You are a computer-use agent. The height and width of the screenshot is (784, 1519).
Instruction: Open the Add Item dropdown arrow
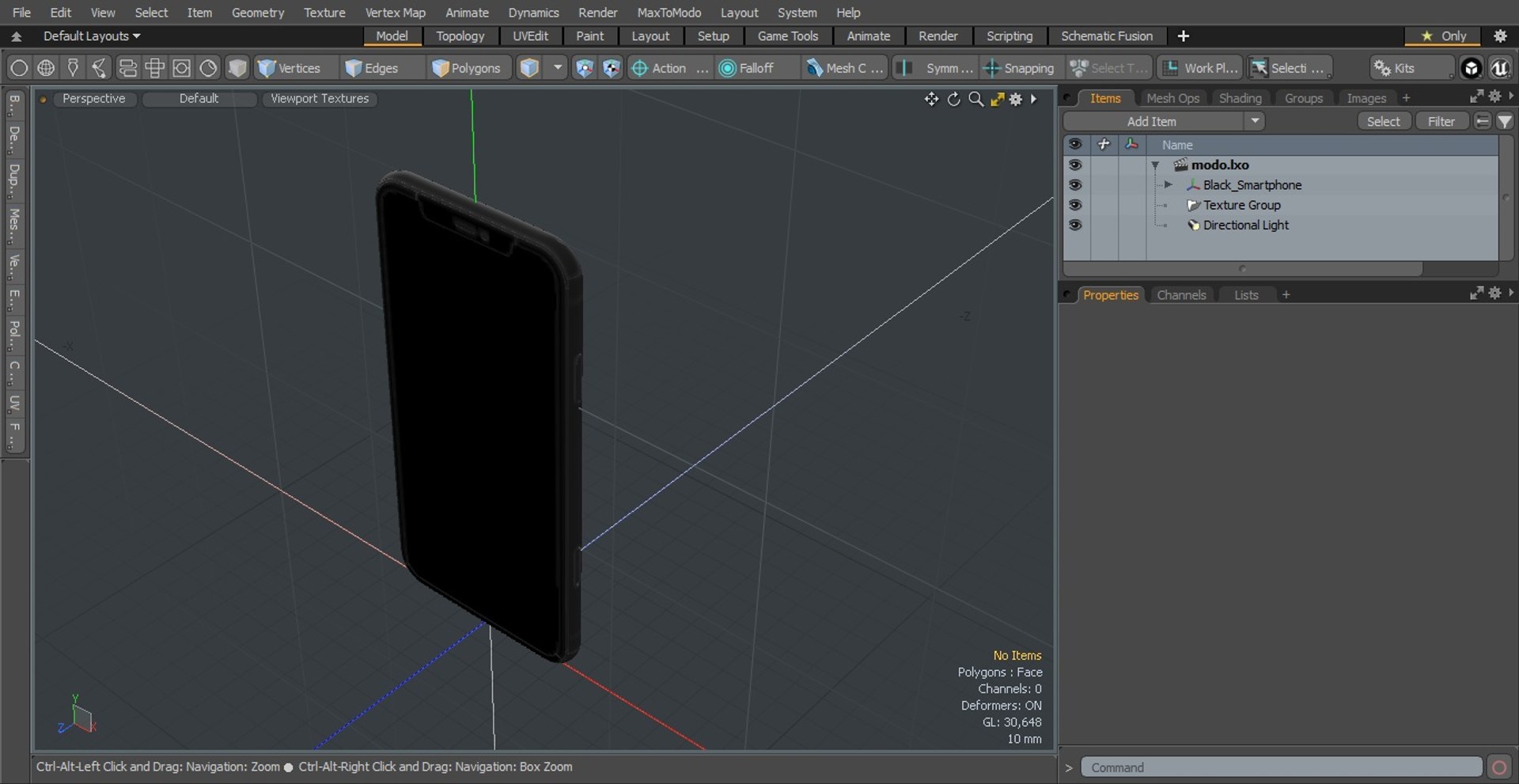(x=1254, y=121)
